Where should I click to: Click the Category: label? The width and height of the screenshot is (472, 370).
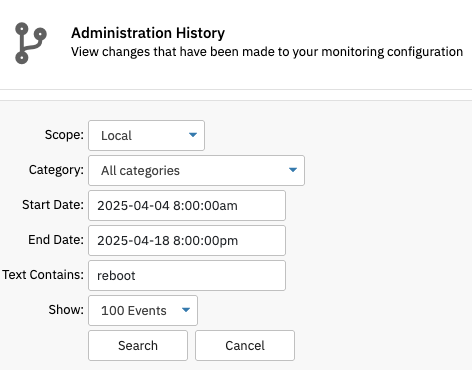(56, 170)
